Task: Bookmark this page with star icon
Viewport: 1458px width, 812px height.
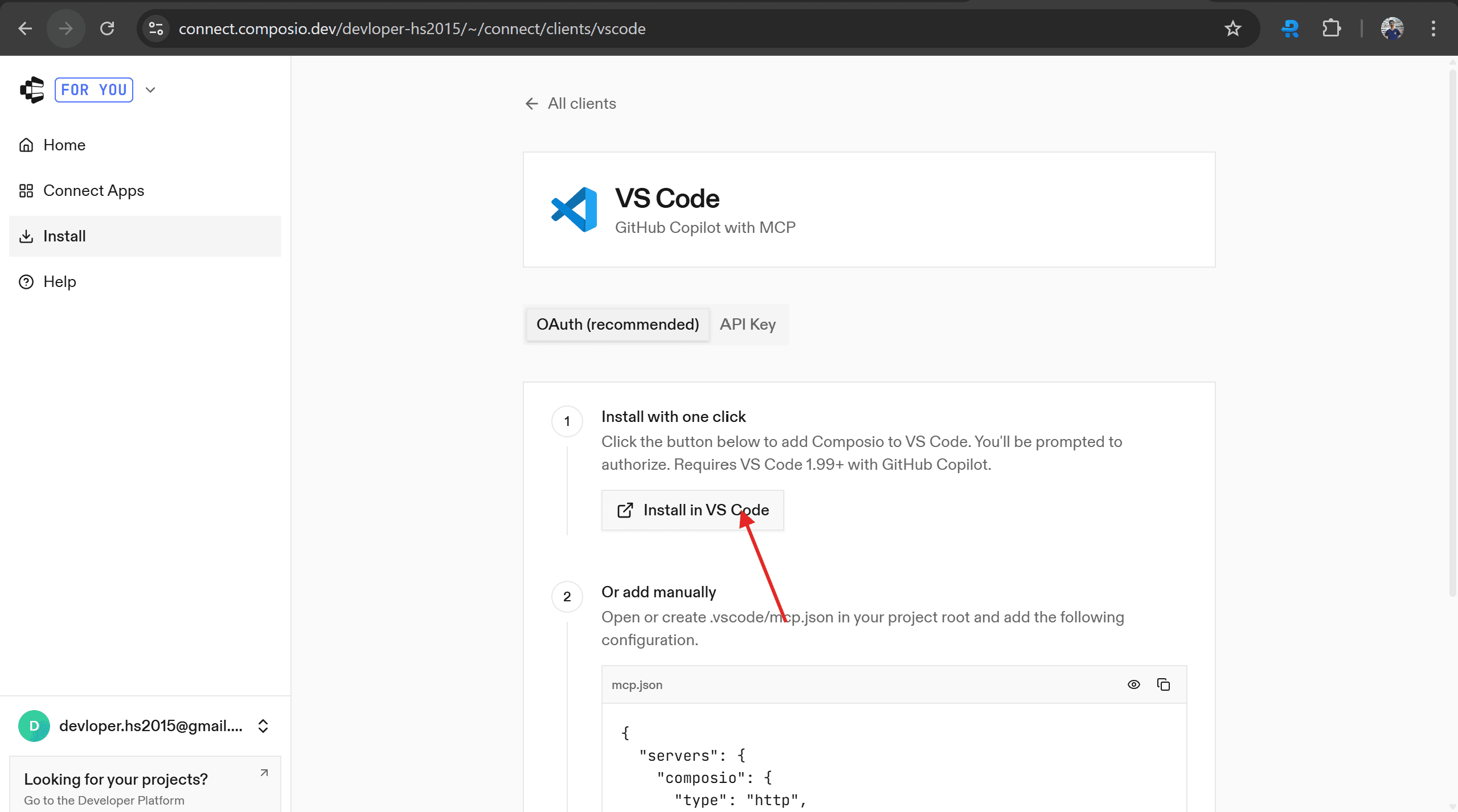Action: [1232, 28]
